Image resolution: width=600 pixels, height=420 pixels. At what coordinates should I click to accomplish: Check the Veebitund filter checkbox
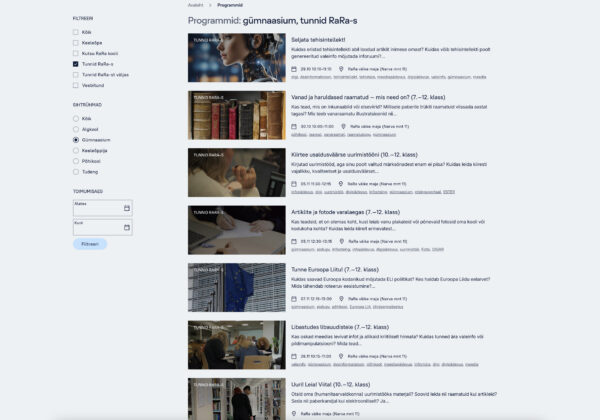[76, 84]
